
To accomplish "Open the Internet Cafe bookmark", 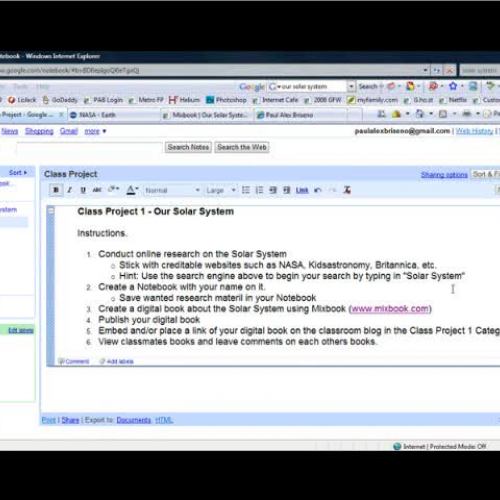I will (276, 100).
